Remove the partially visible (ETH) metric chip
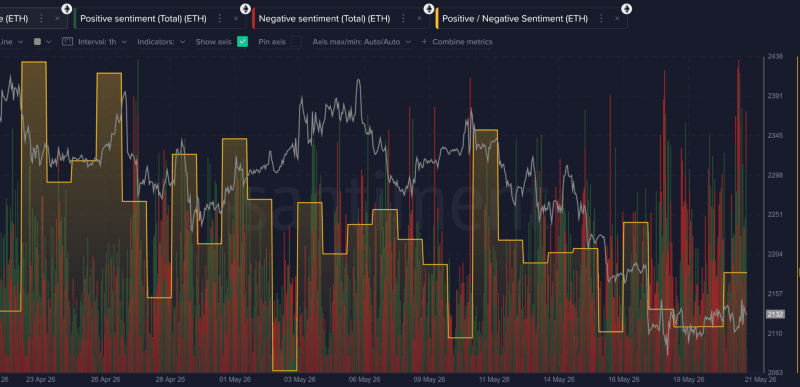 tap(57, 18)
